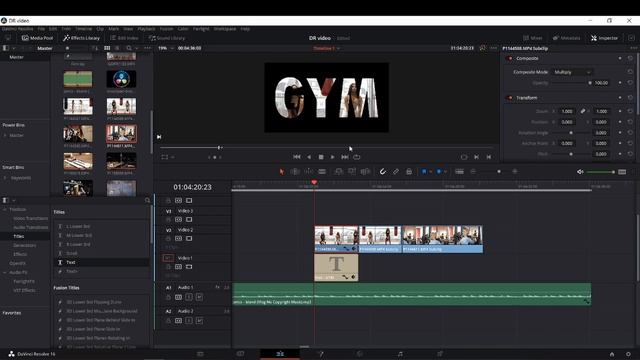This screenshot has height=360, width=640.
Task: Click Play Reverse button
Action: click(309, 157)
